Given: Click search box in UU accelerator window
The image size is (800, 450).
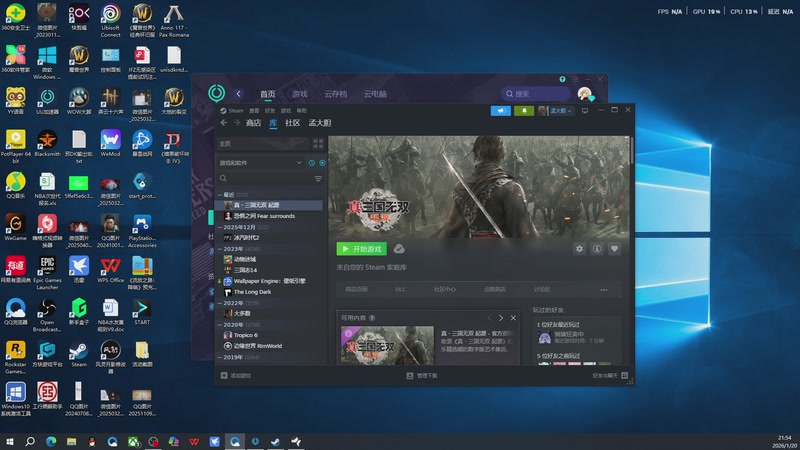Looking at the screenshot, I should coord(535,94).
